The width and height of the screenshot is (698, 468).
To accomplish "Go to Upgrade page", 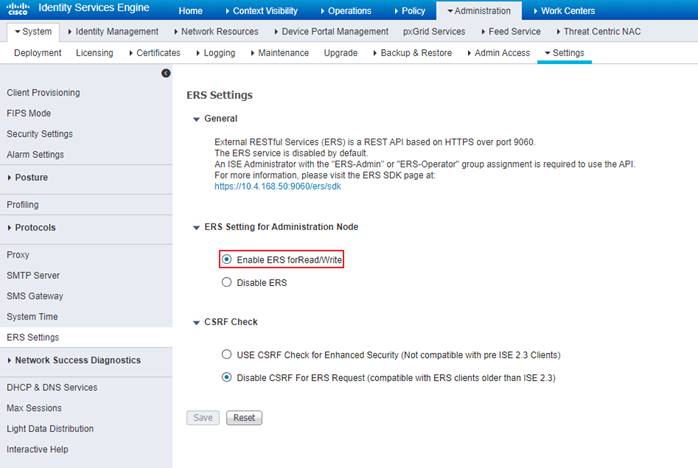I will [x=341, y=53].
